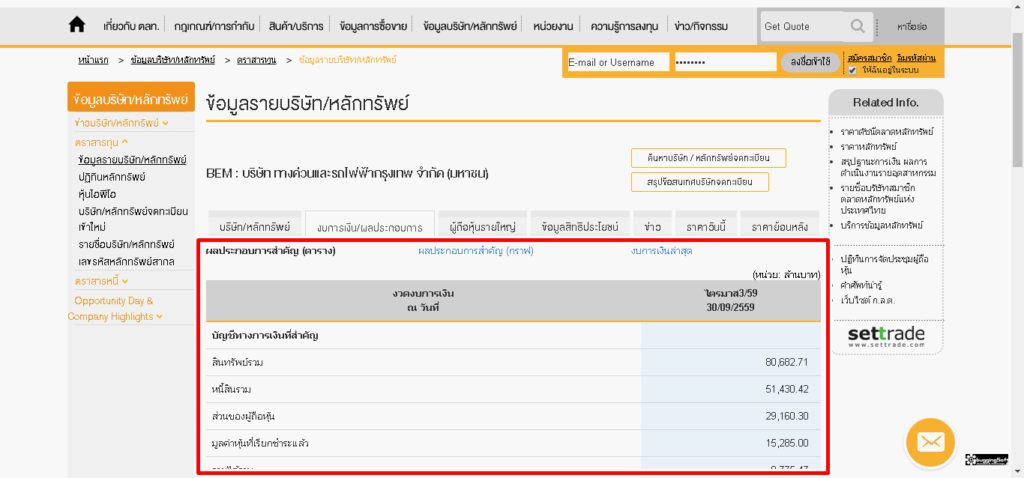The height and width of the screenshot is (478, 1024).
Task: Open ข้อมูลรายบริษัท/หลักทรัพย์ sidebar item
Action: click(132, 159)
